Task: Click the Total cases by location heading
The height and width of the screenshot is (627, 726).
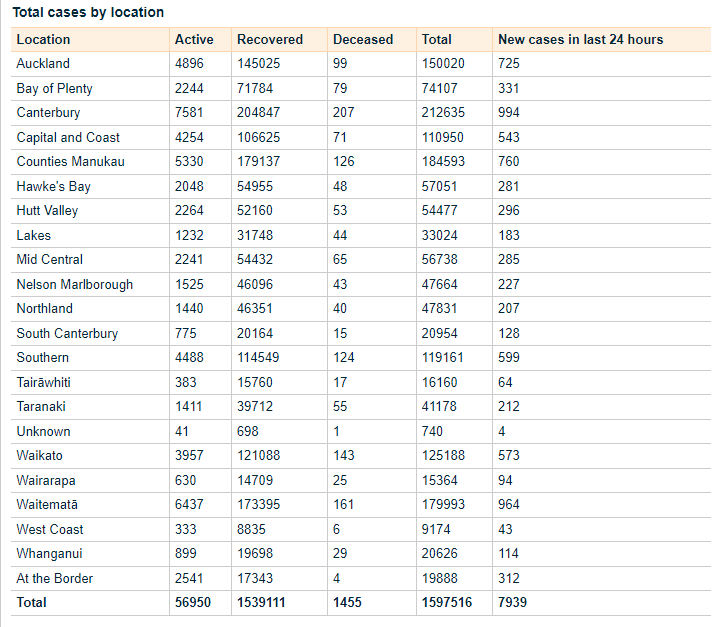Action: pos(88,12)
